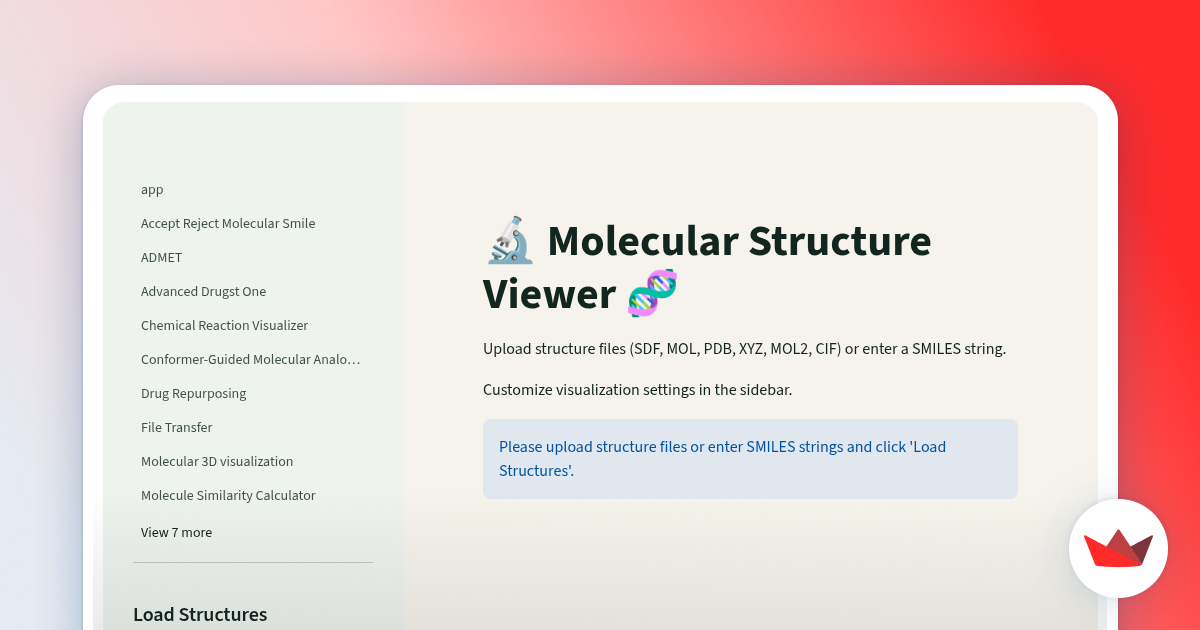
Task: Click 'Customize visualization settings in the sidebar.' text
Action: (x=637, y=389)
